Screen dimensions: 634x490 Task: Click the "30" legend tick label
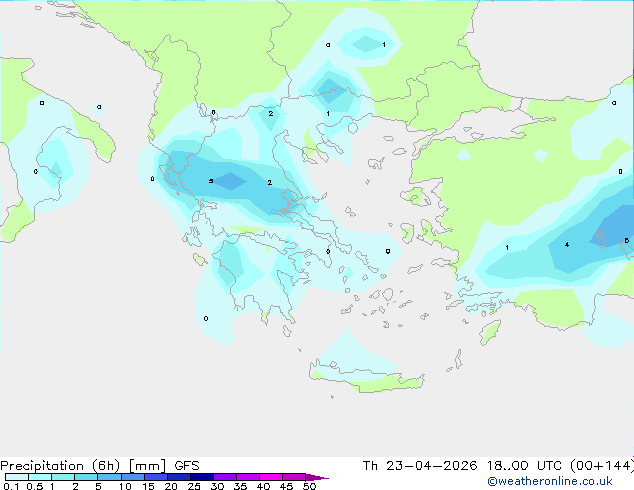point(217,486)
